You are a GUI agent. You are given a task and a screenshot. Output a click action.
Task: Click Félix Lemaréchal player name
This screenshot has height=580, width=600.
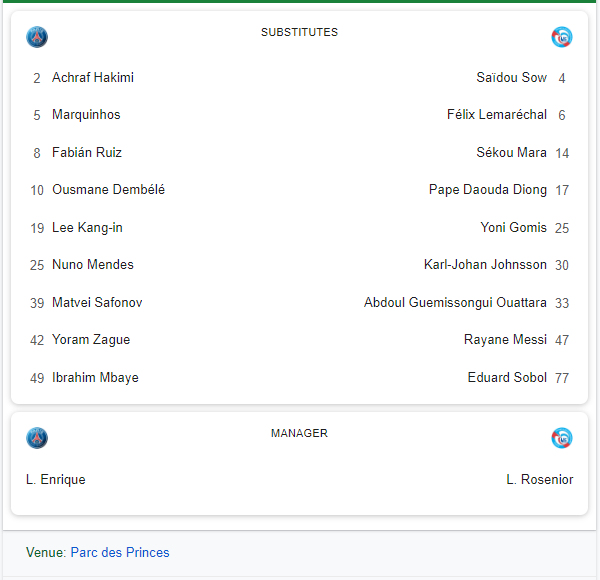(x=496, y=115)
